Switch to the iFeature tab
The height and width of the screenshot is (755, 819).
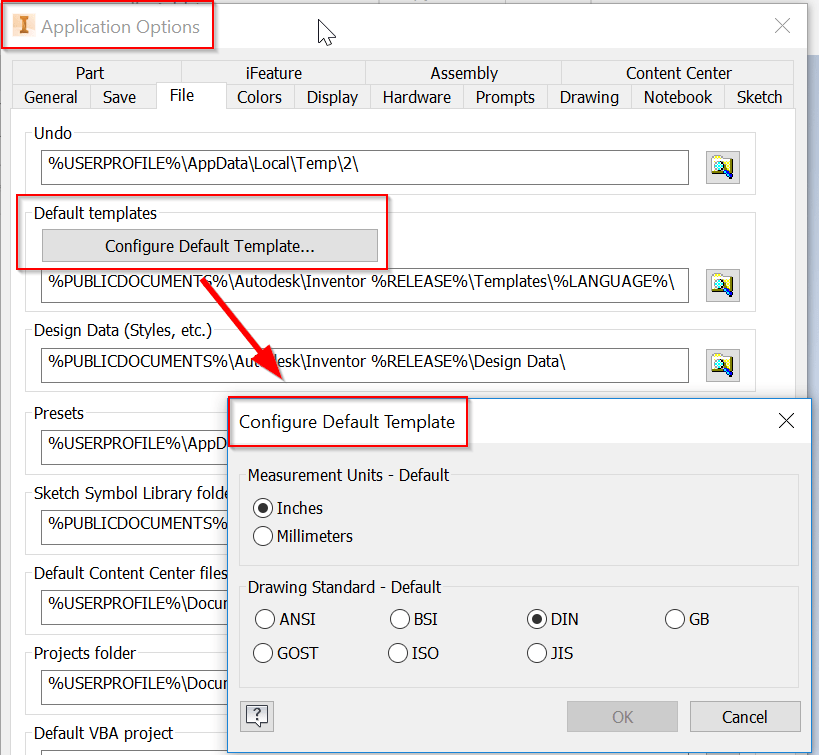point(274,73)
